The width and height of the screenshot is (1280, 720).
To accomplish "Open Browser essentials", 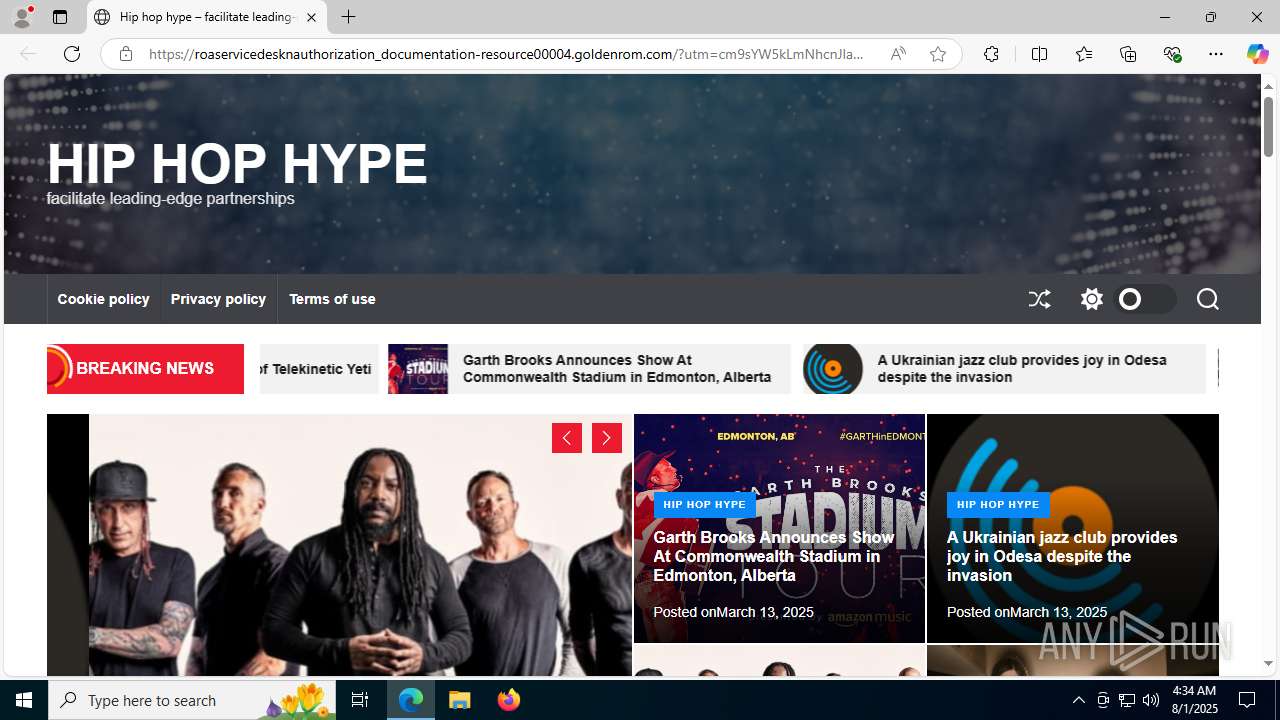I will coord(1172,54).
